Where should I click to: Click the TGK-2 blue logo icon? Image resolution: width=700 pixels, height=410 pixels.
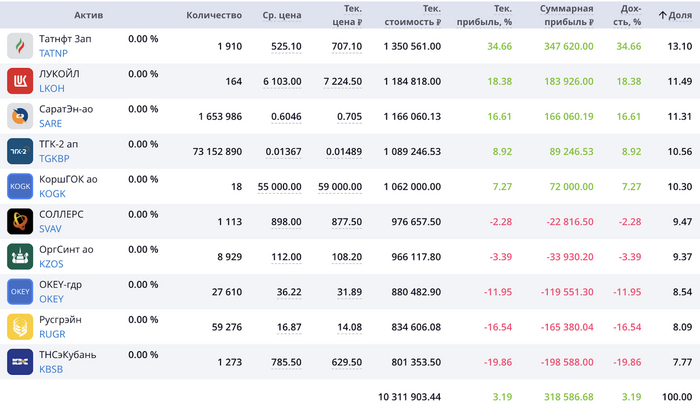[21, 151]
